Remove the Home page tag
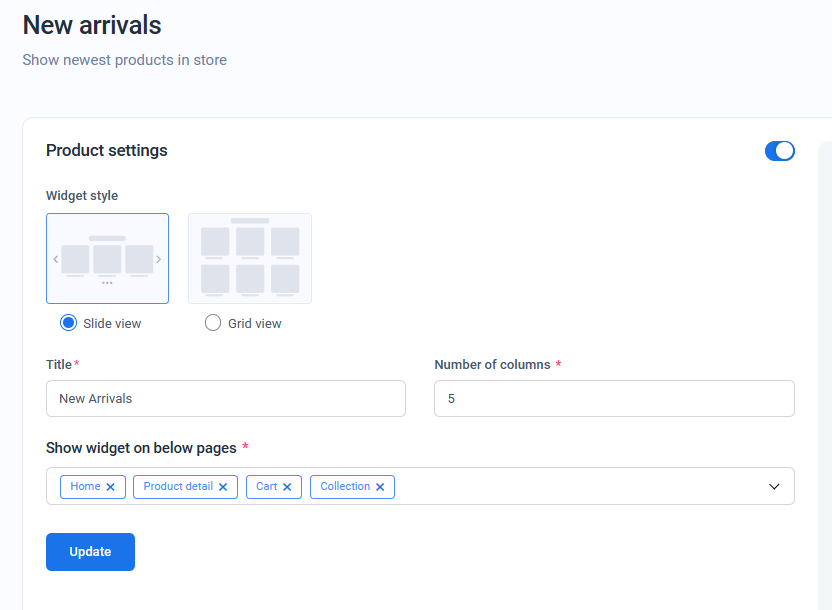The width and height of the screenshot is (832, 610). click(x=110, y=487)
